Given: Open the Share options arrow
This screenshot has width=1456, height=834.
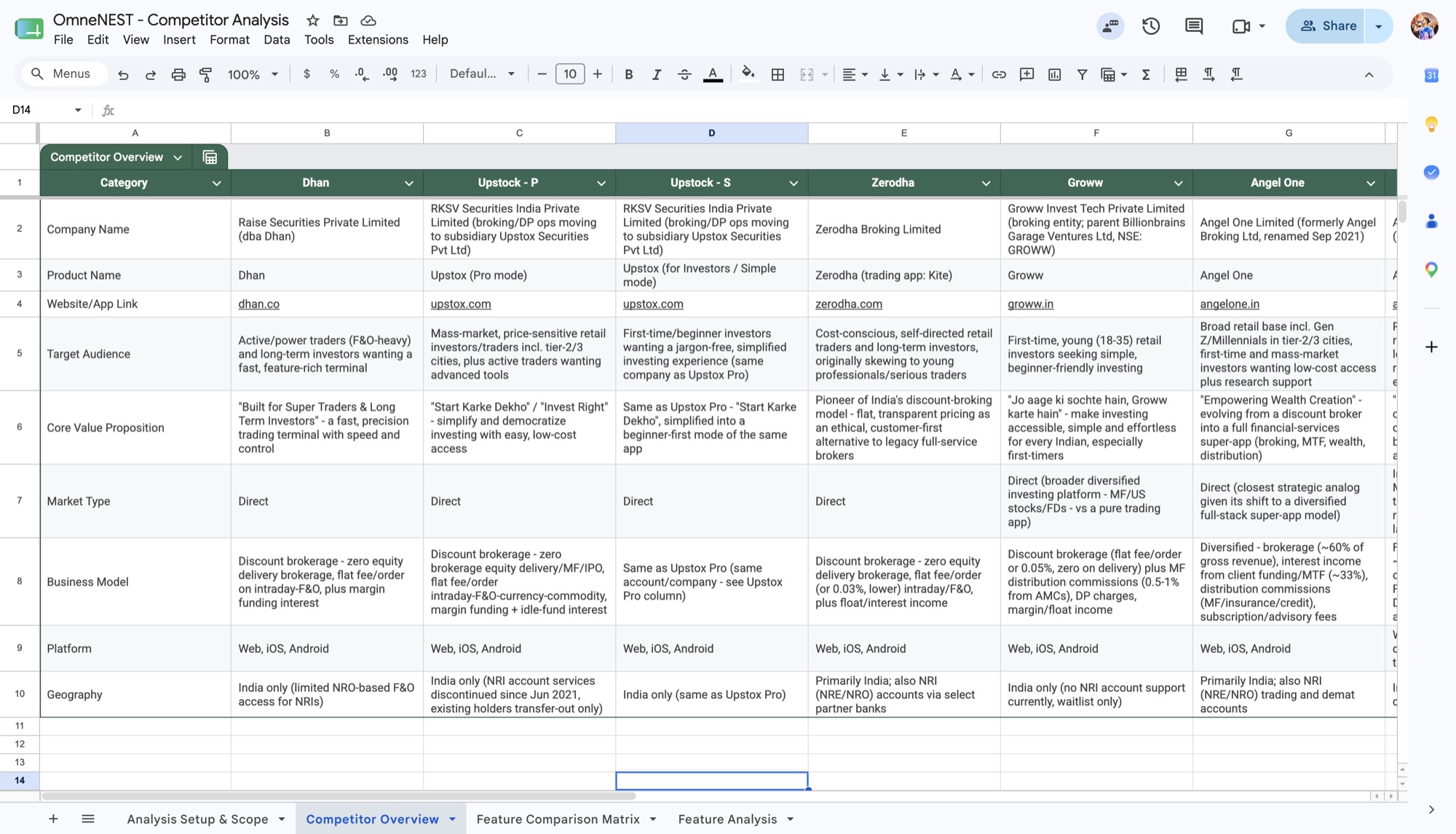Looking at the screenshot, I should 1378,26.
